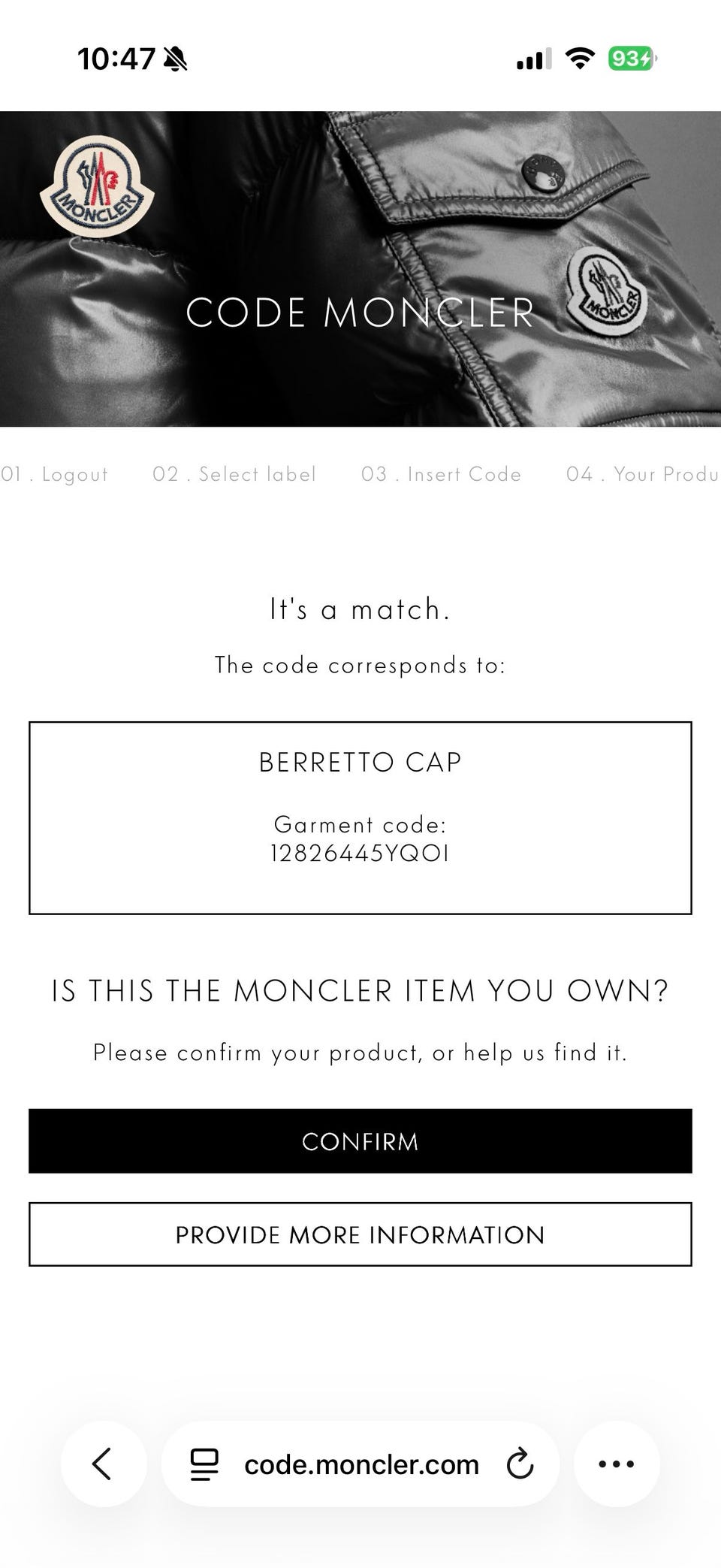This screenshot has height=1568, width=721.
Task: Go to step 01 Logout
Action: (56, 474)
